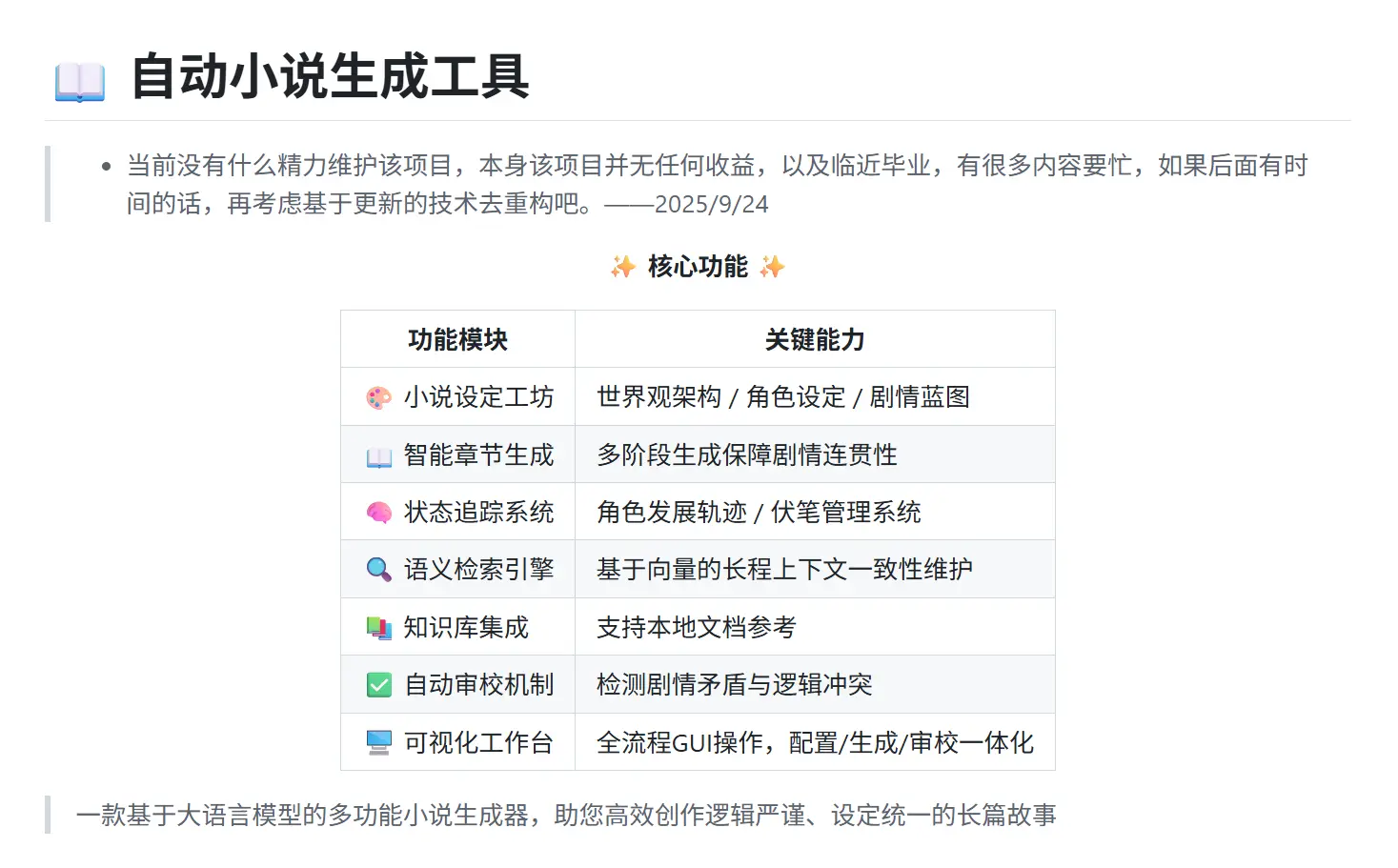Click the 基于向量的长程上下文一致性维护 cell
Image resolution: width=1398 pixels, height=868 pixels.
tap(784, 570)
